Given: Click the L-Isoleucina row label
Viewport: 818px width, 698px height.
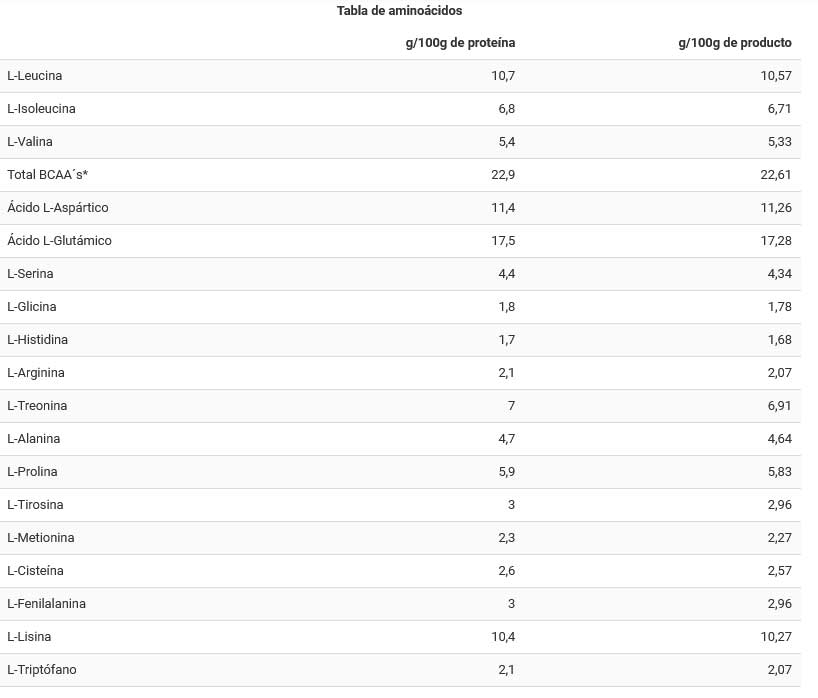Looking at the screenshot, I should 41,109.
